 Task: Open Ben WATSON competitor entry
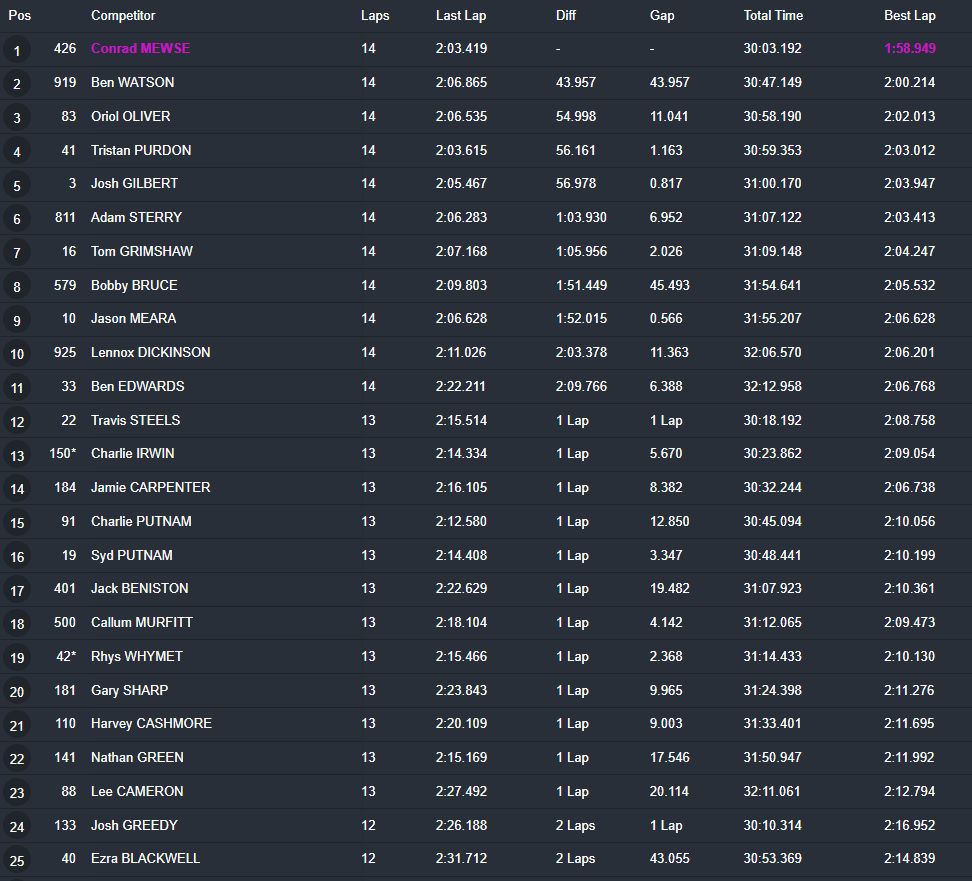(x=133, y=82)
